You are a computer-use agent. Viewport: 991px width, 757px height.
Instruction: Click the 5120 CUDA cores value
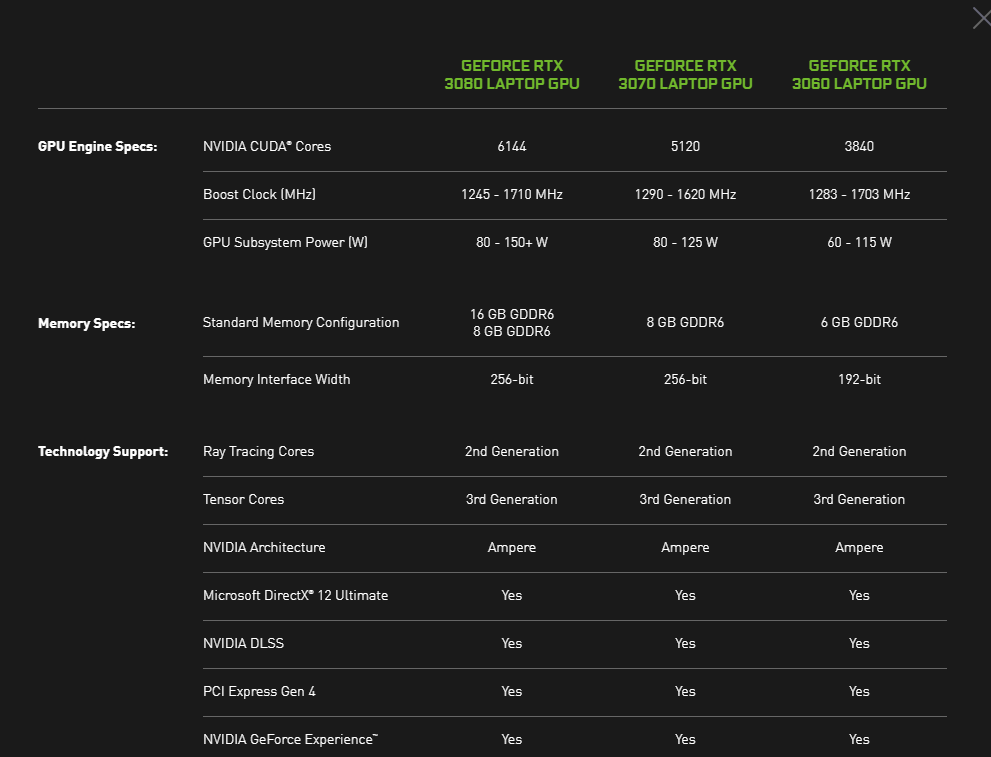(x=685, y=146)
